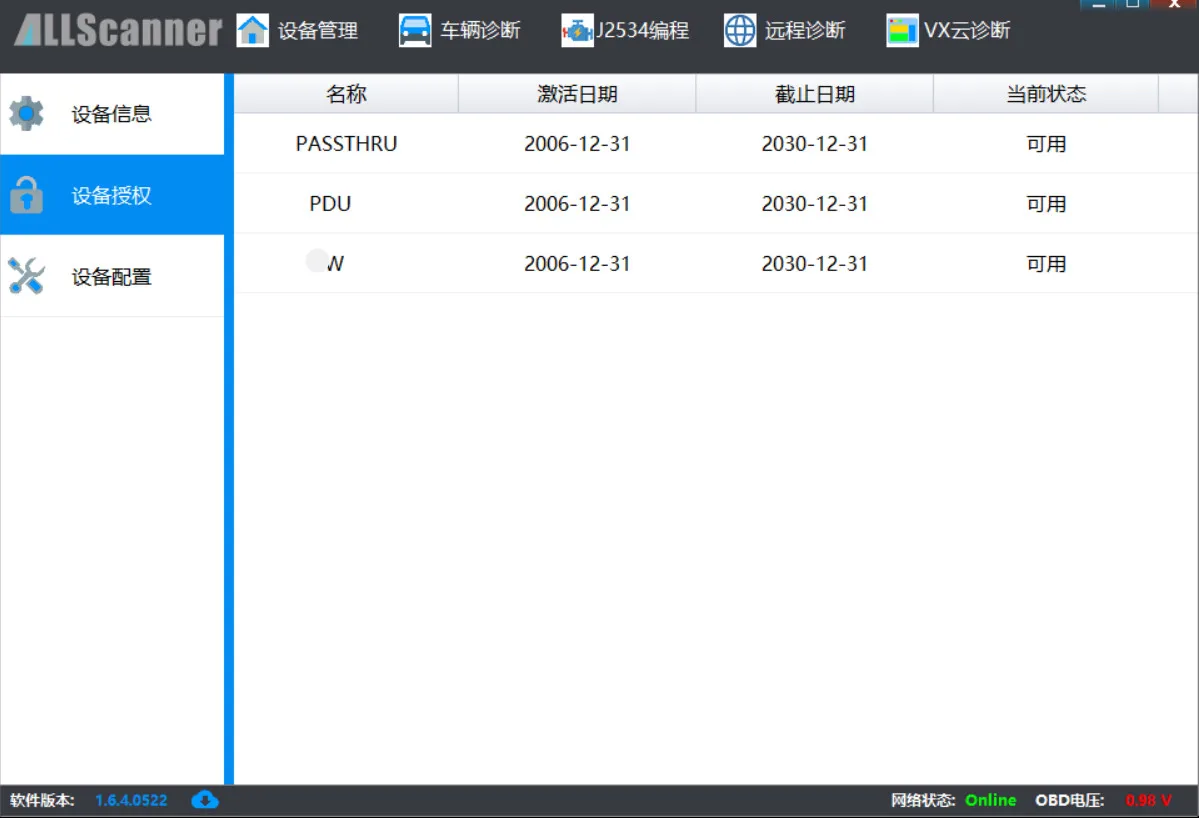
Task: Click the 可用 status in PDU row
Action: 1046,203
